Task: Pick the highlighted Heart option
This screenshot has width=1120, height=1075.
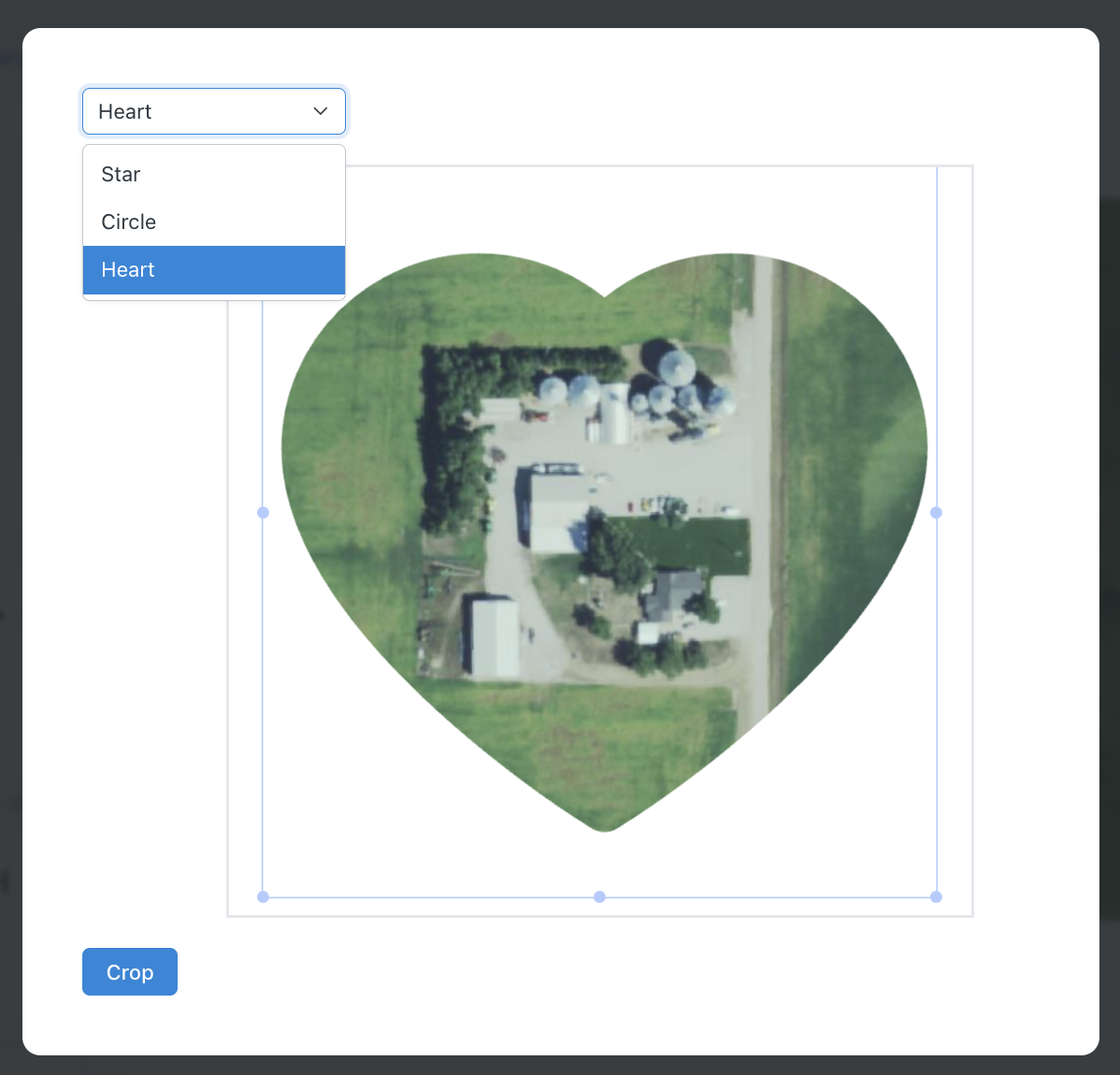Action: click(213, 270)
